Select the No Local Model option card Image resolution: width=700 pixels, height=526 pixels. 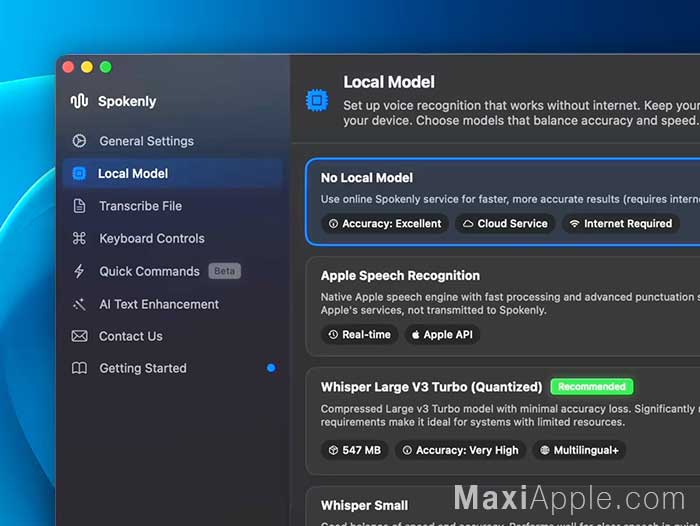tap(503, 202)
